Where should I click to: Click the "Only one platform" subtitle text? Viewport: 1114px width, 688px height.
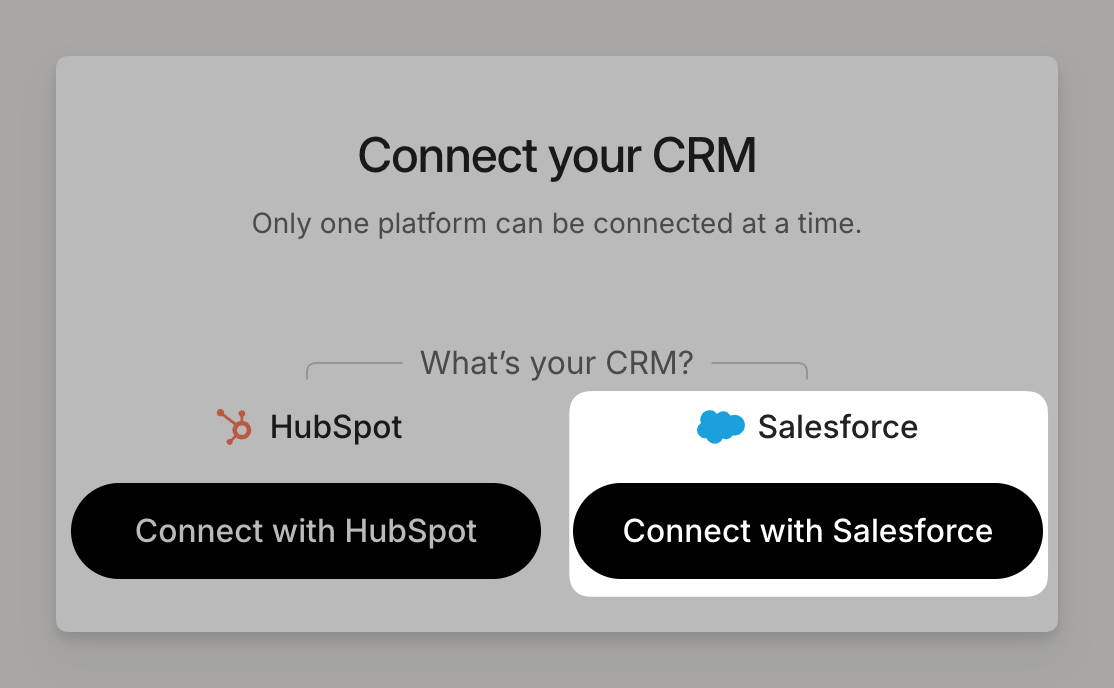click(556, 223)
